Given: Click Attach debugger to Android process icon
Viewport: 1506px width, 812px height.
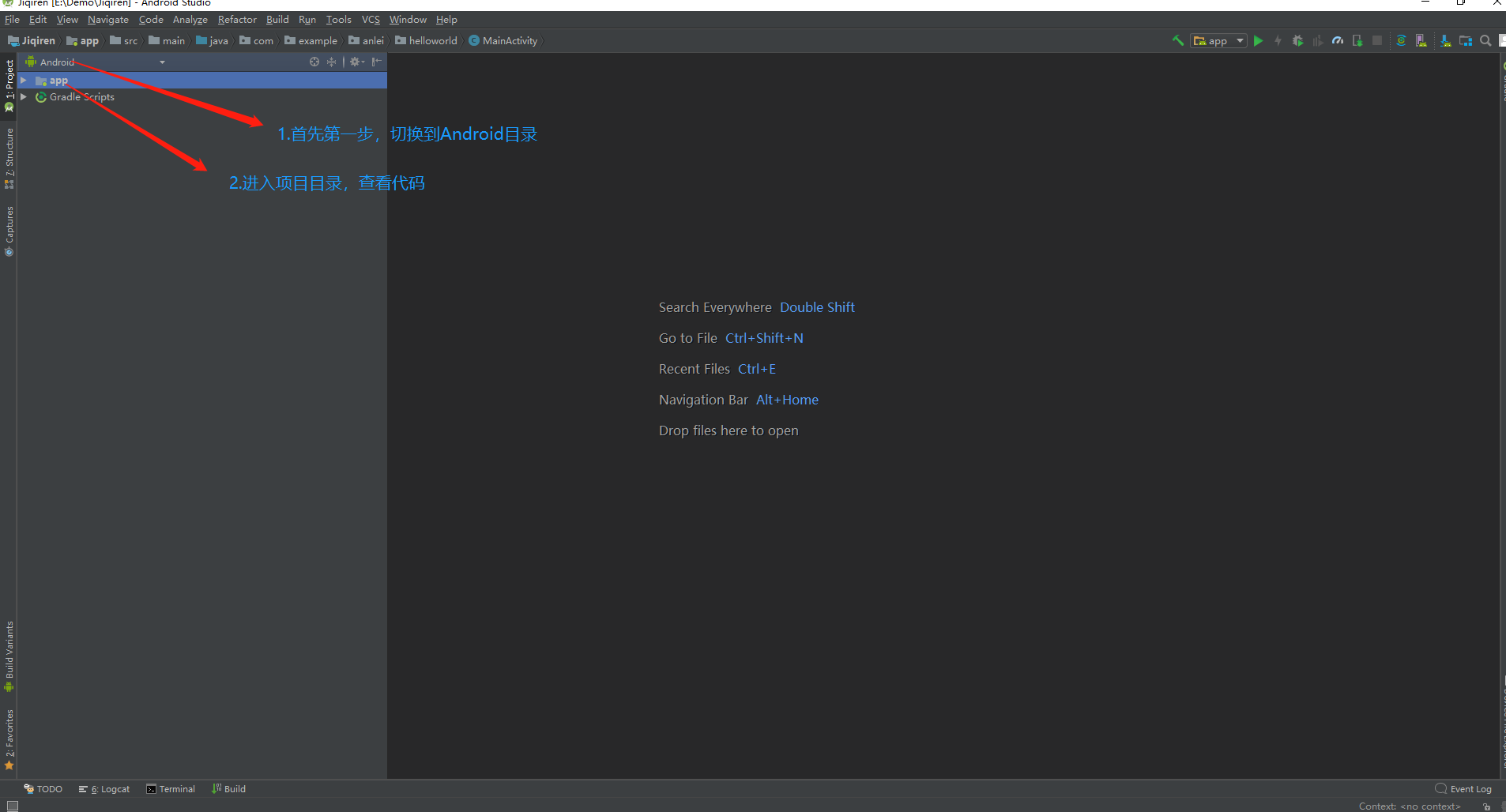Looking at the screenshot, I should (x=1357, y=40).
